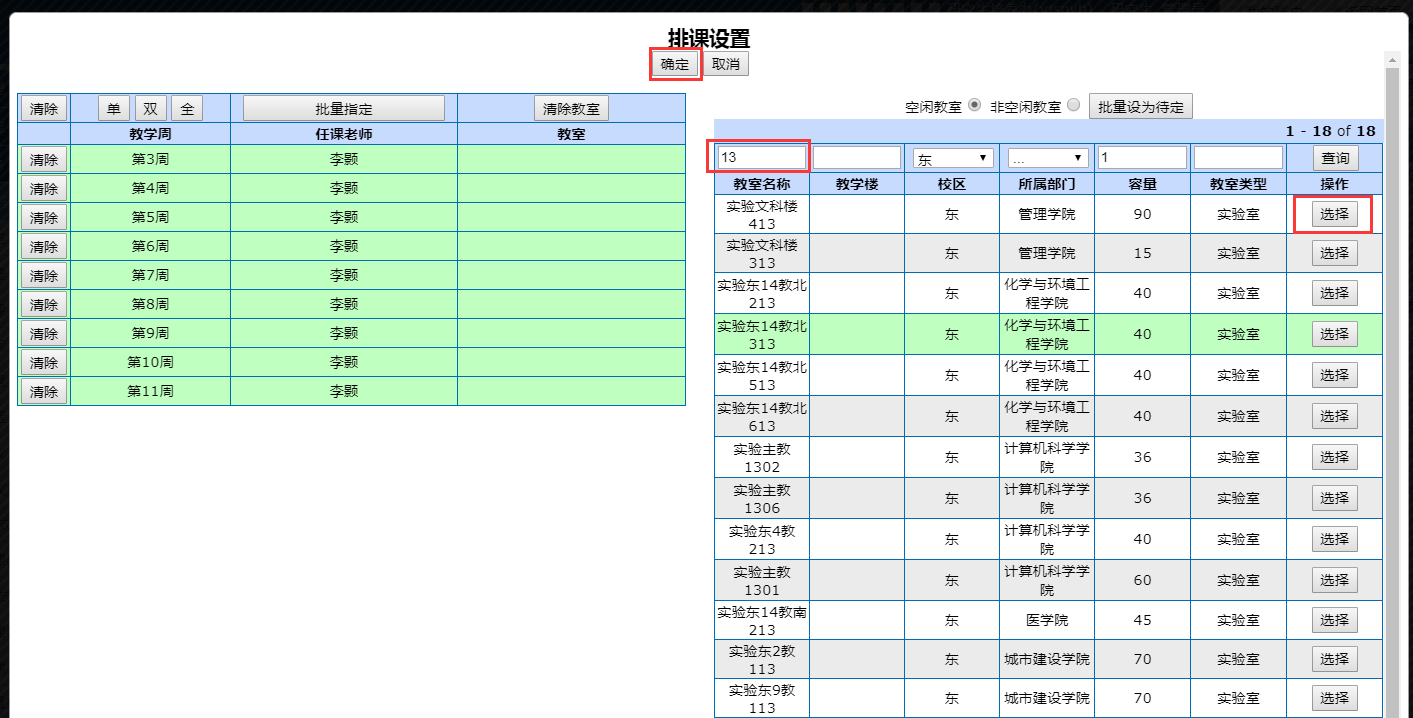1413x718 pixels.
Task: Click the 查询 button
Action: point(1335,158)
